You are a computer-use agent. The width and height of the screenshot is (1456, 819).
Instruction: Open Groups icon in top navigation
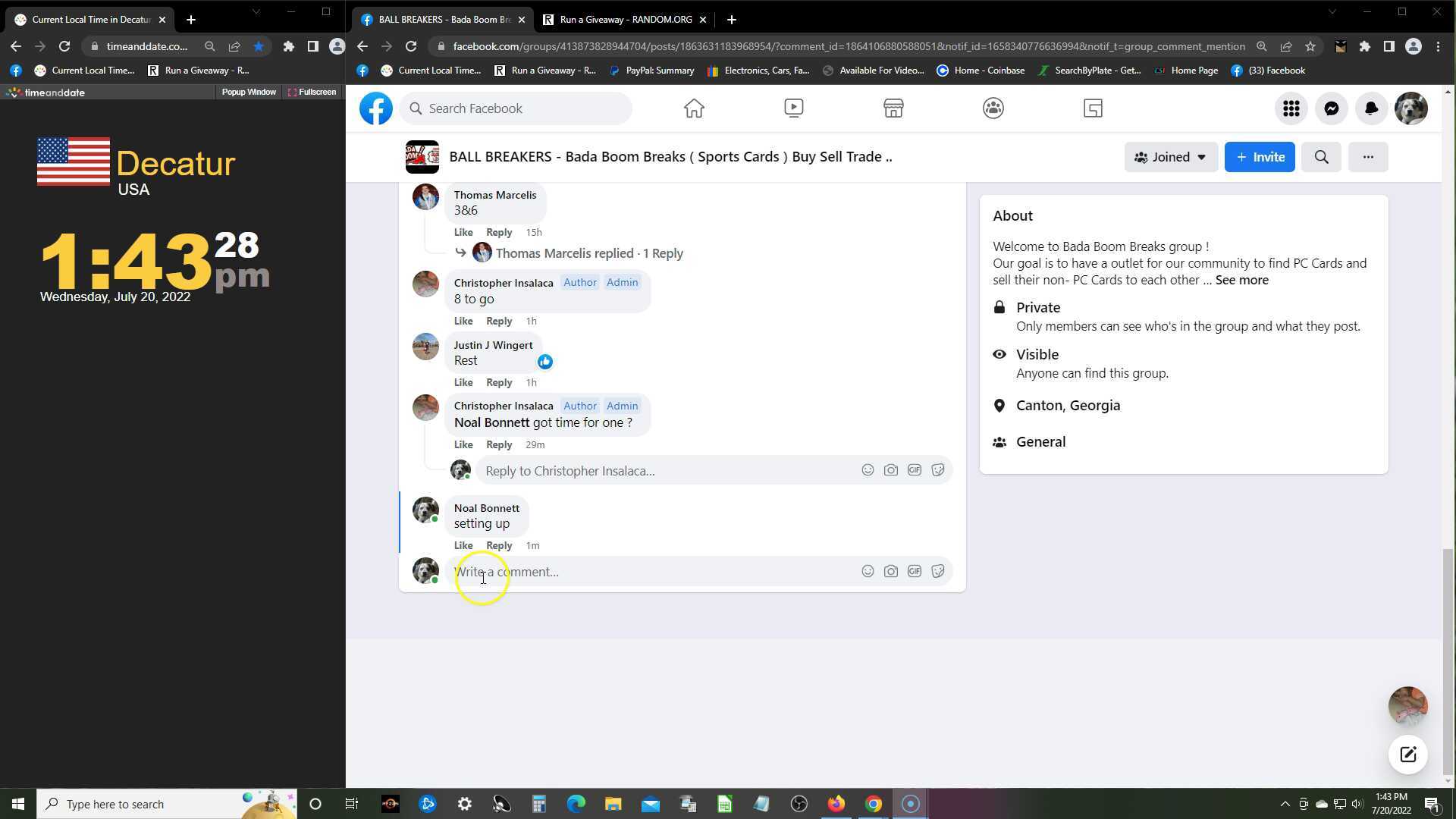pyautogui.click(x=993, y=108)
